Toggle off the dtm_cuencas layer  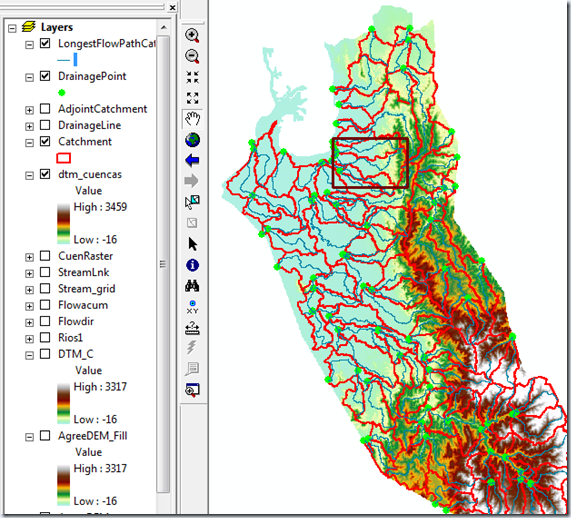point(45,174)
